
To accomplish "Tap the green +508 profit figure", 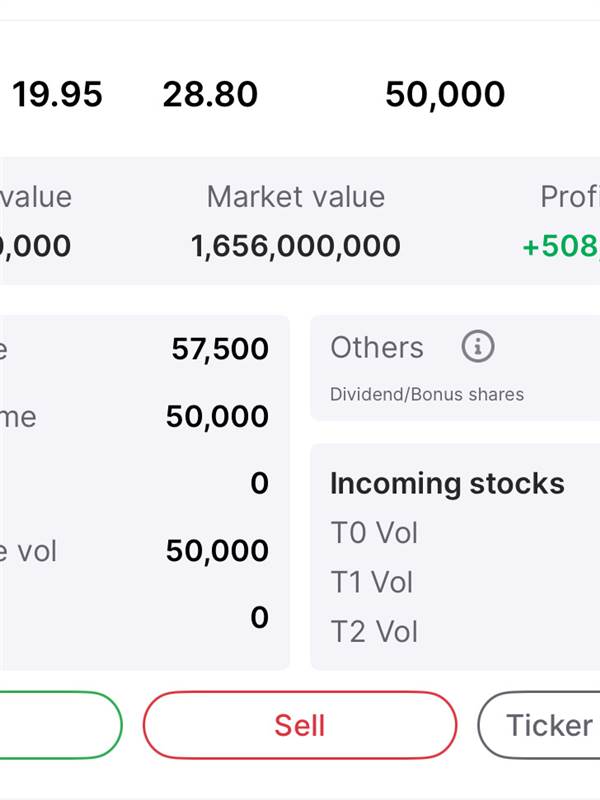I will pos(561,246).
